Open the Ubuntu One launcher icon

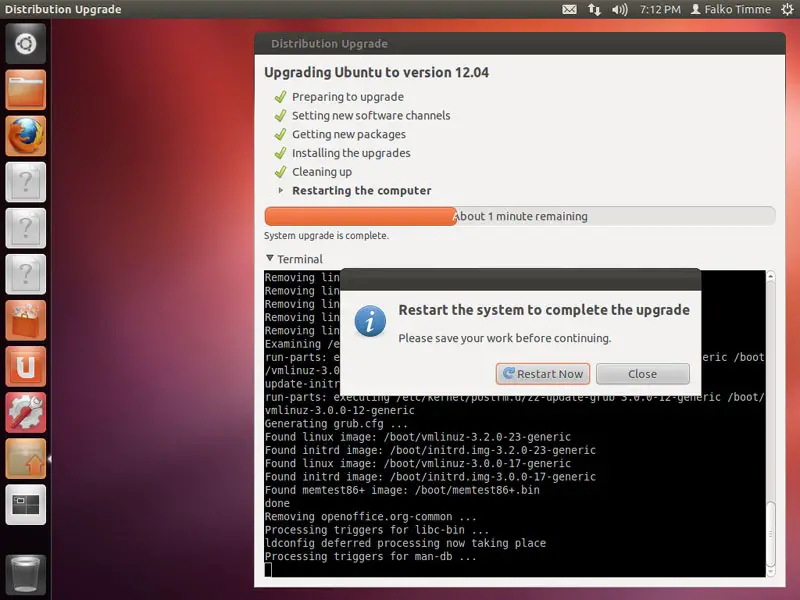point(26,366)
